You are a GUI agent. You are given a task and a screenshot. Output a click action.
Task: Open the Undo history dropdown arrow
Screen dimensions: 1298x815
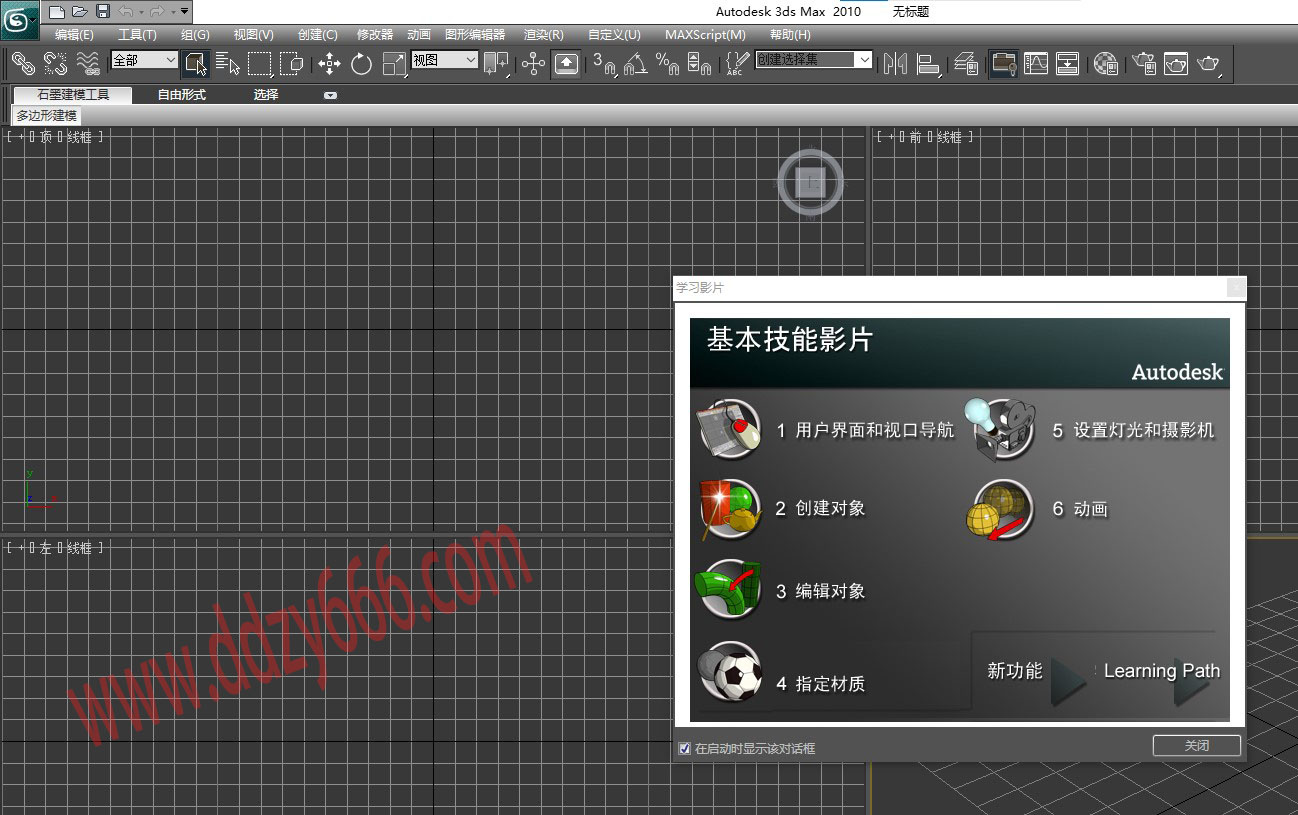click(141, 12)
